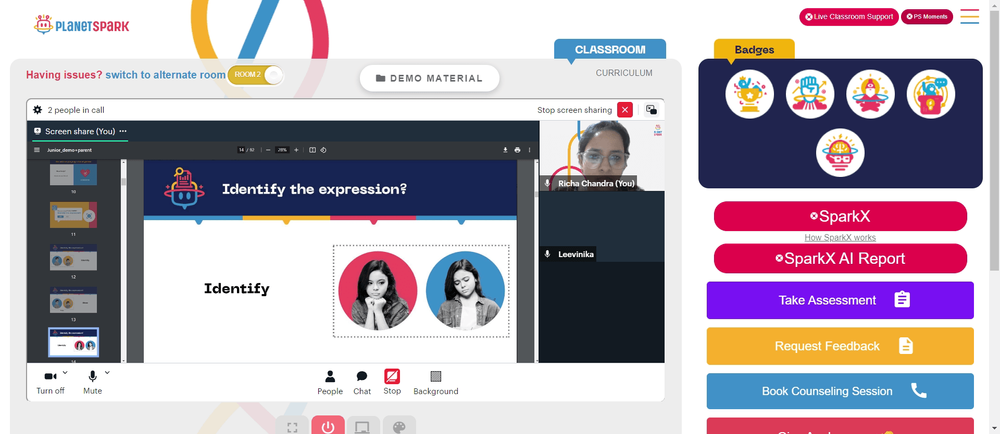Click PDF page number field showing 14
Screen dimensions: 1000x434
pos(242,150)
